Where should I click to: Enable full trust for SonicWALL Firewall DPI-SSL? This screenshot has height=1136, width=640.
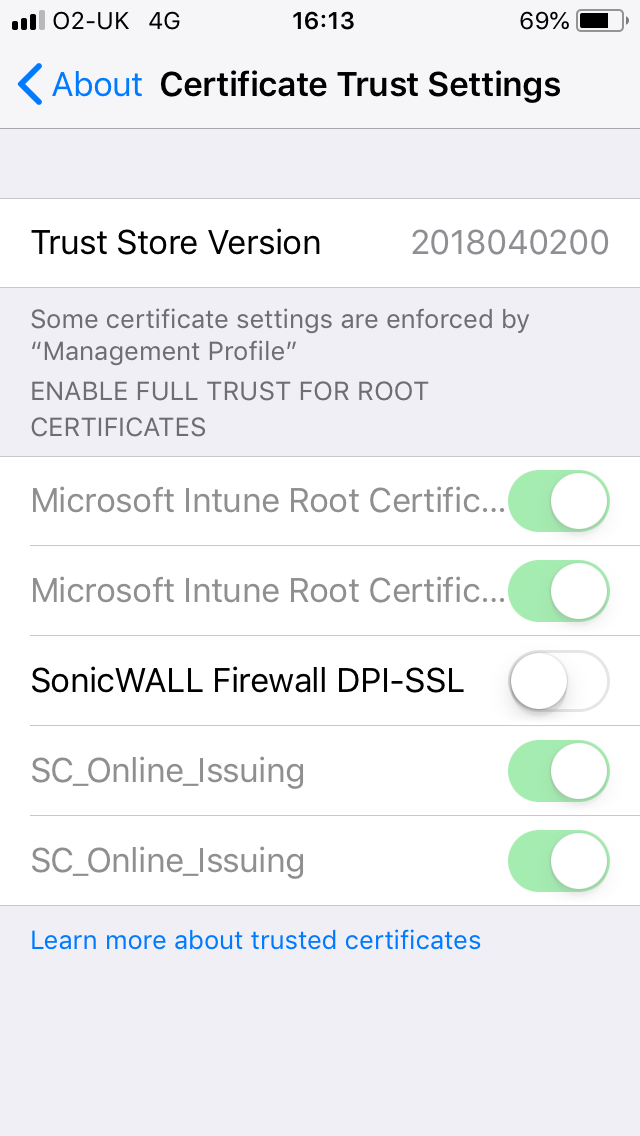click(558, 680)
